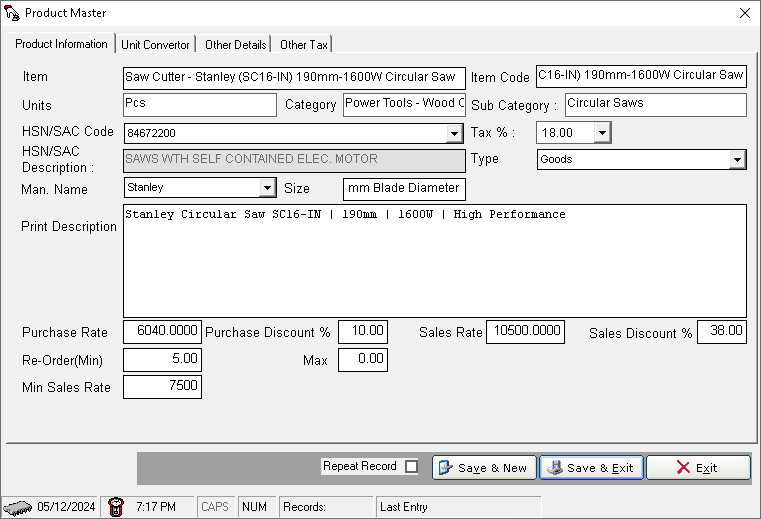The width and height of the screenshot is (761, 519).
Task: Click the Exit button
Action: pos(698,468)
